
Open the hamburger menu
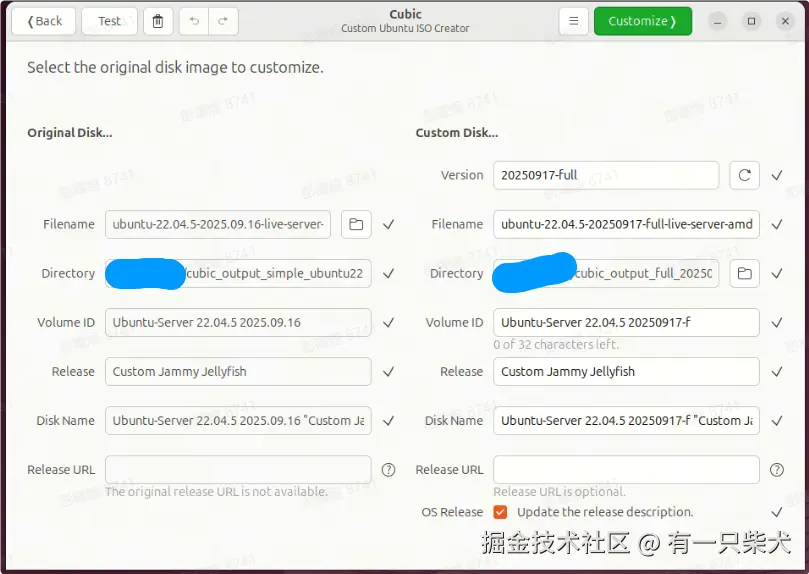(x=573, y=21)
